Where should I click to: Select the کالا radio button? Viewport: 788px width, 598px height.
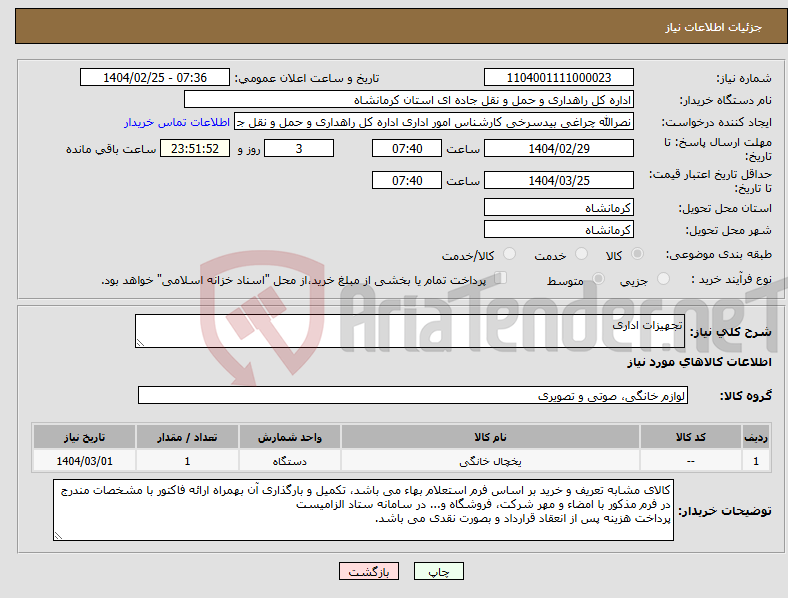coord(637,254)
